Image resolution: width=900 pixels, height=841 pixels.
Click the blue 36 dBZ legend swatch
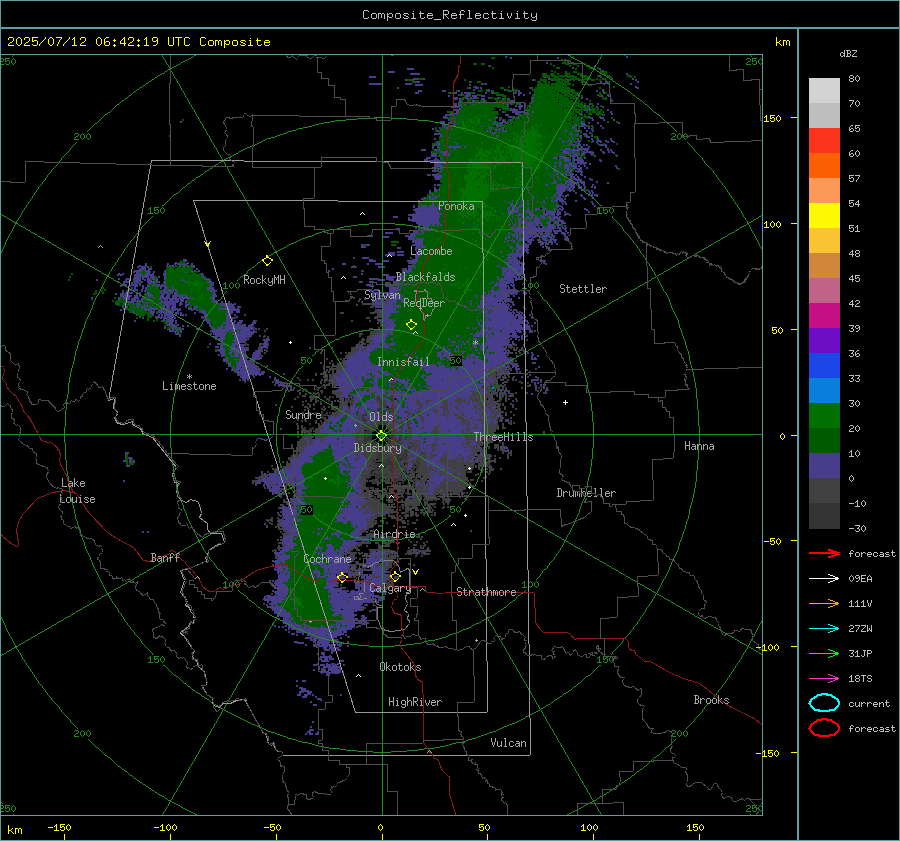[x=824, y=366]
